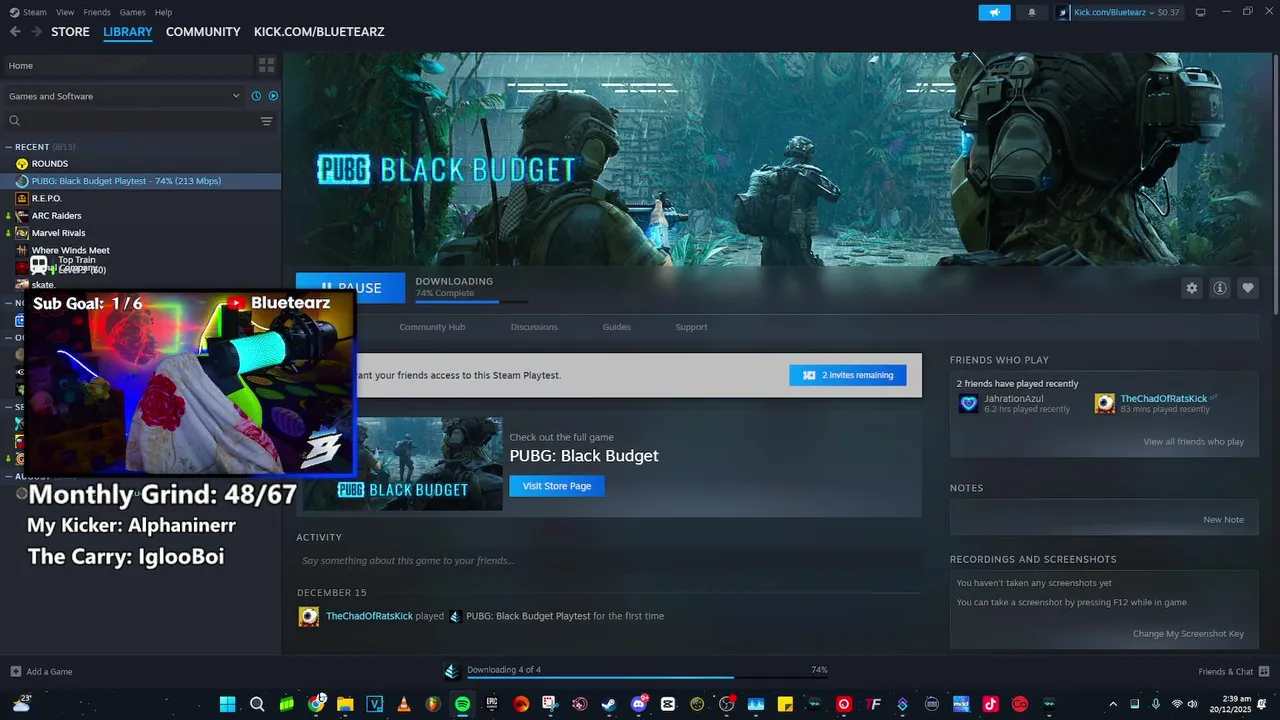Open the View menu
The image size is (1280, 720).
click(65, 12)
